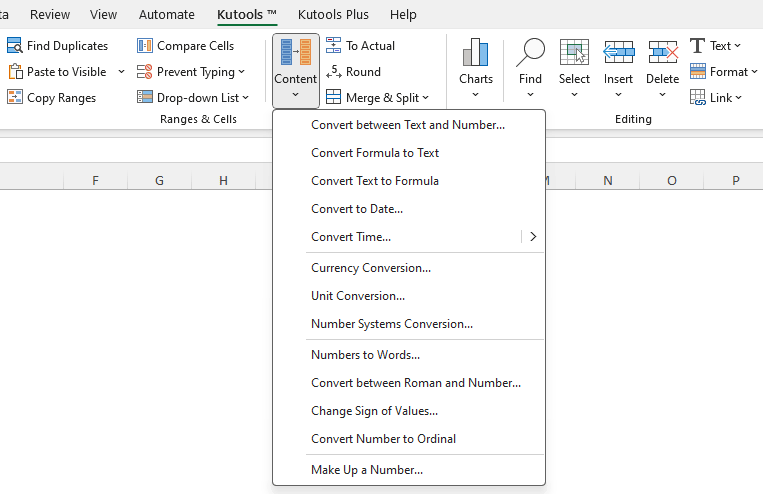The height and width of the screenshot is (494, 763).
Task: Click the Find magnifier icon
Action: (530, 54)
